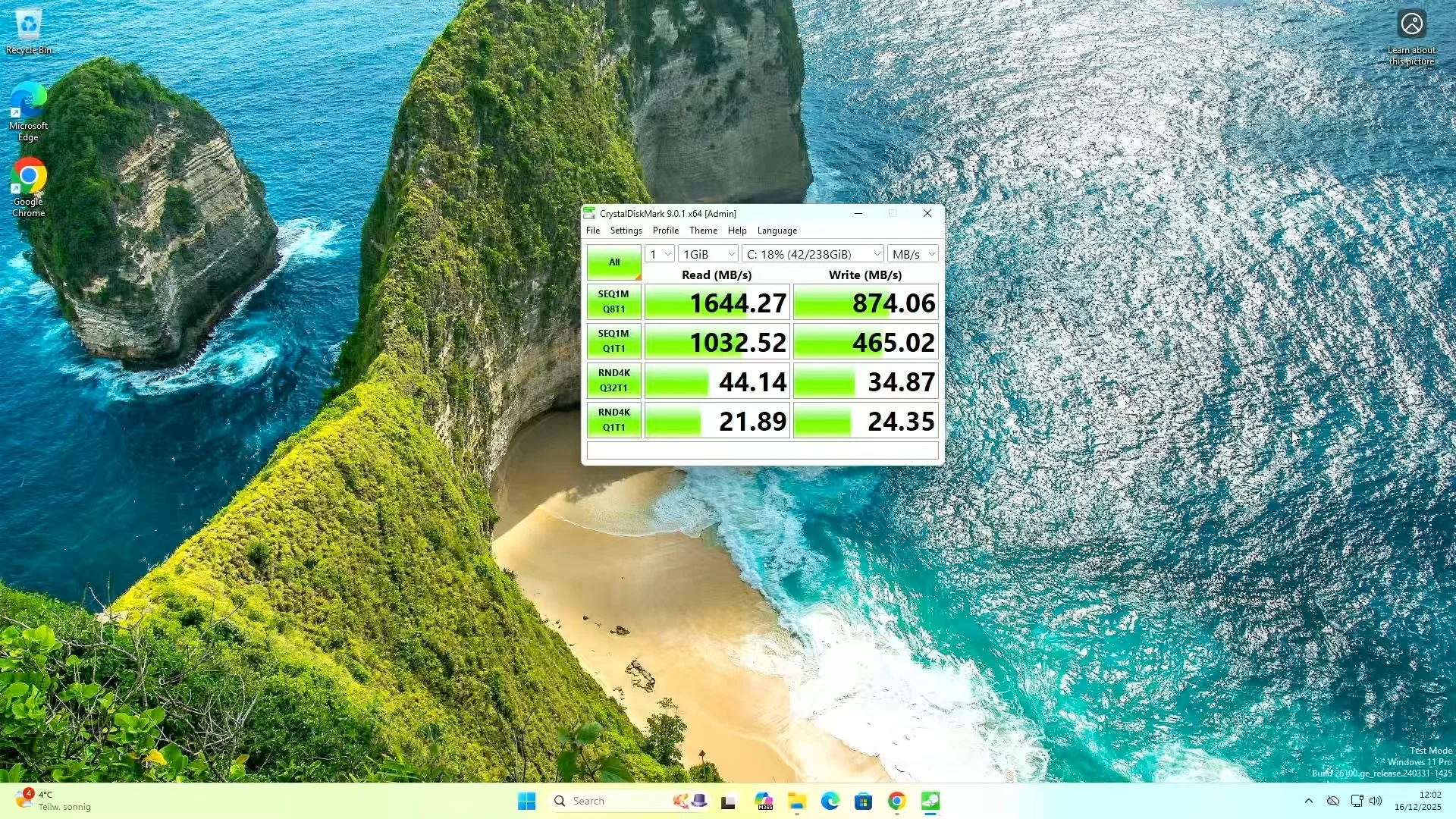Start the RND4K Q32T1 benchmark
This screenshot has height=819, width=1456.
click(x=613, y=381)
